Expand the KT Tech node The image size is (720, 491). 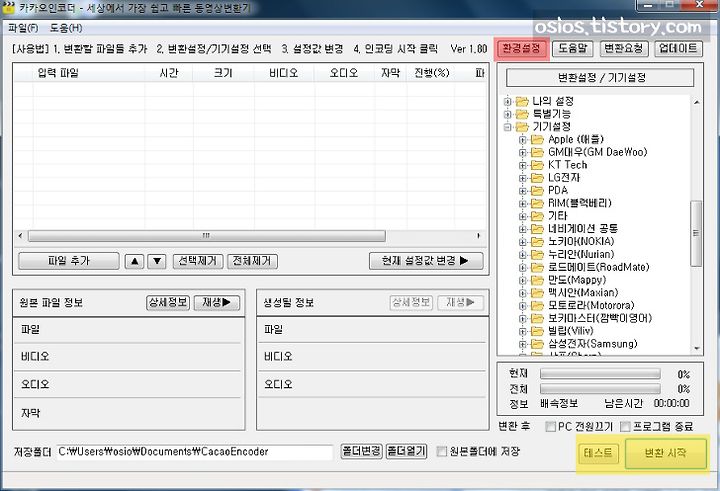(x=523, y=165)
